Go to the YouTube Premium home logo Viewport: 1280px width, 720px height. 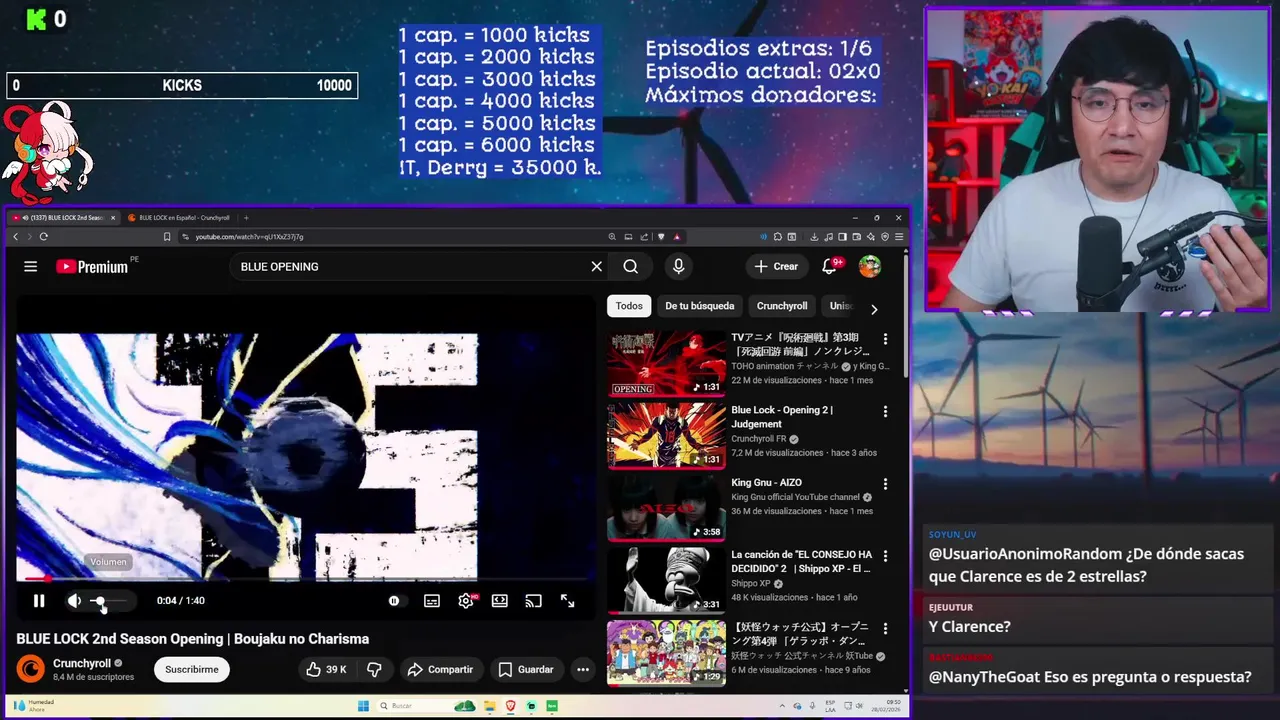click(92, 266)
